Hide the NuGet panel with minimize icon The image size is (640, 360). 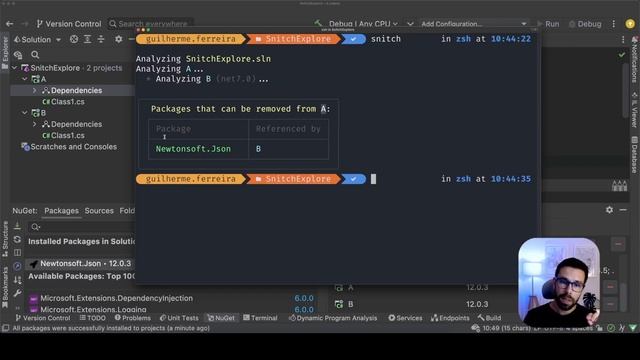[623, 210]
